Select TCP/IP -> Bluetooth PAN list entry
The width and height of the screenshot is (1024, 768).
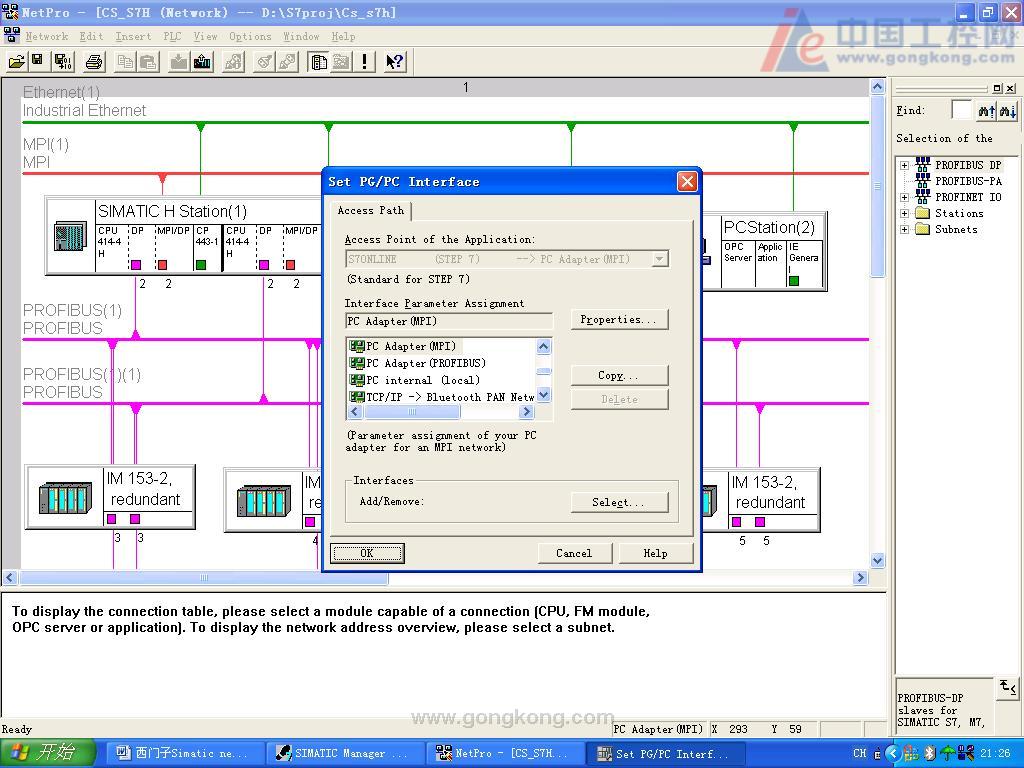(442, 397)
